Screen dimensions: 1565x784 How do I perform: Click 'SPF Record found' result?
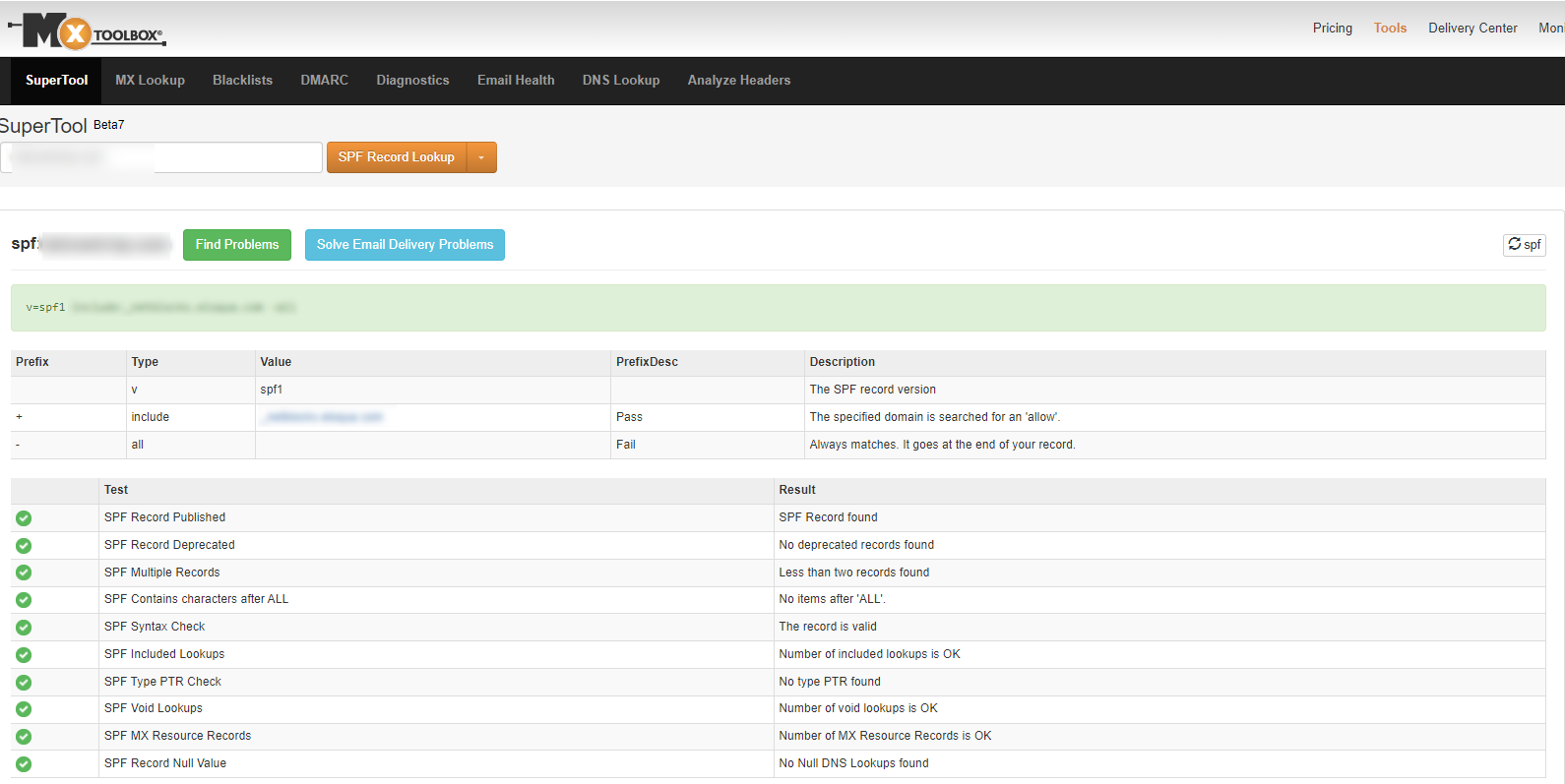point(828,517)
